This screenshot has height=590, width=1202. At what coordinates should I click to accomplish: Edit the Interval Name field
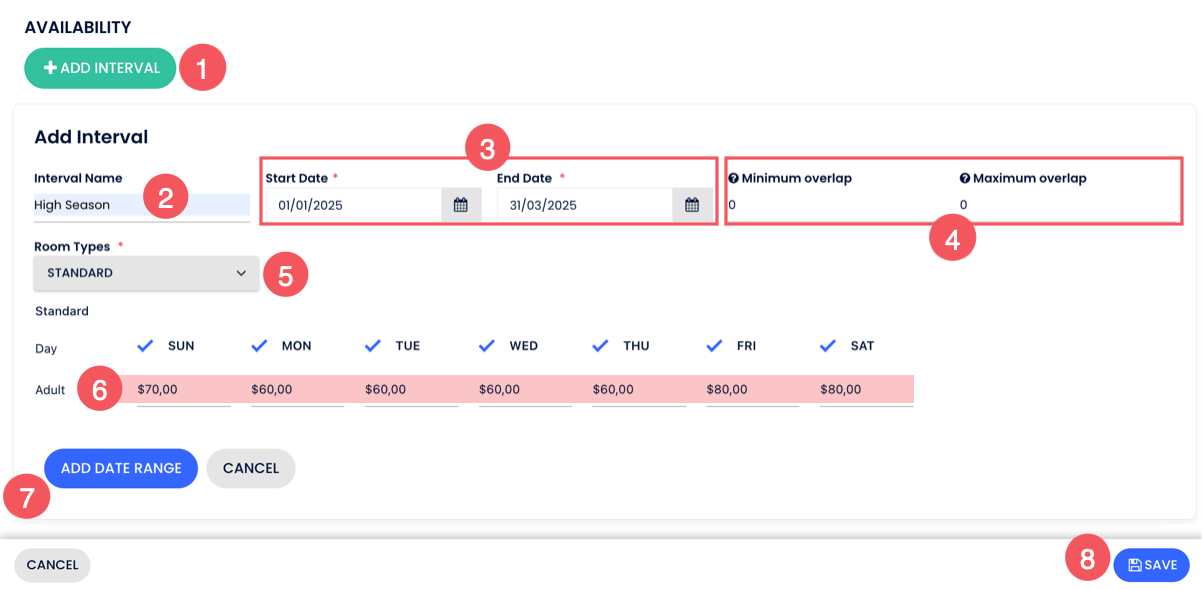(140, 205)
